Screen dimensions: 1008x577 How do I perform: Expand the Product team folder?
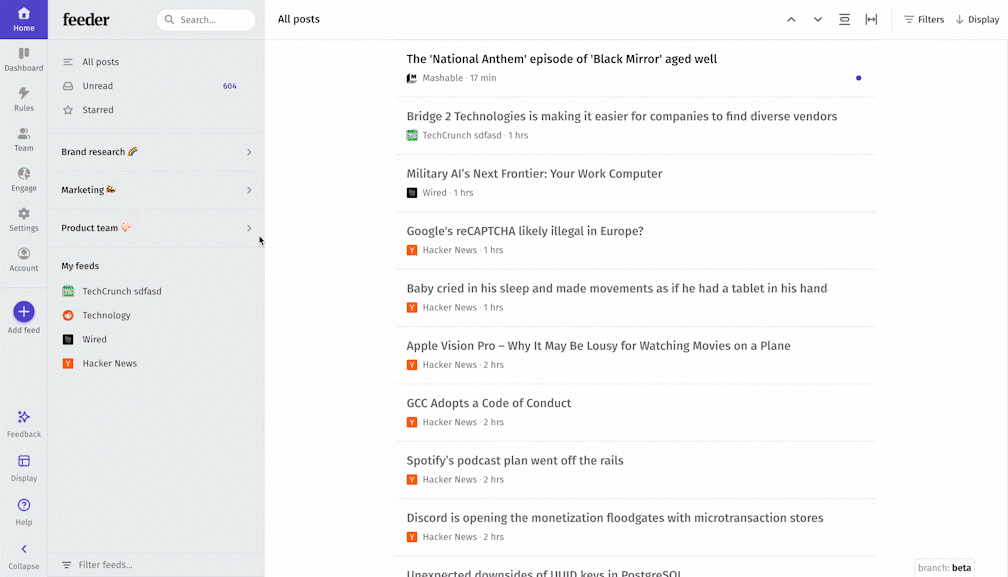(x=249, y=228)
